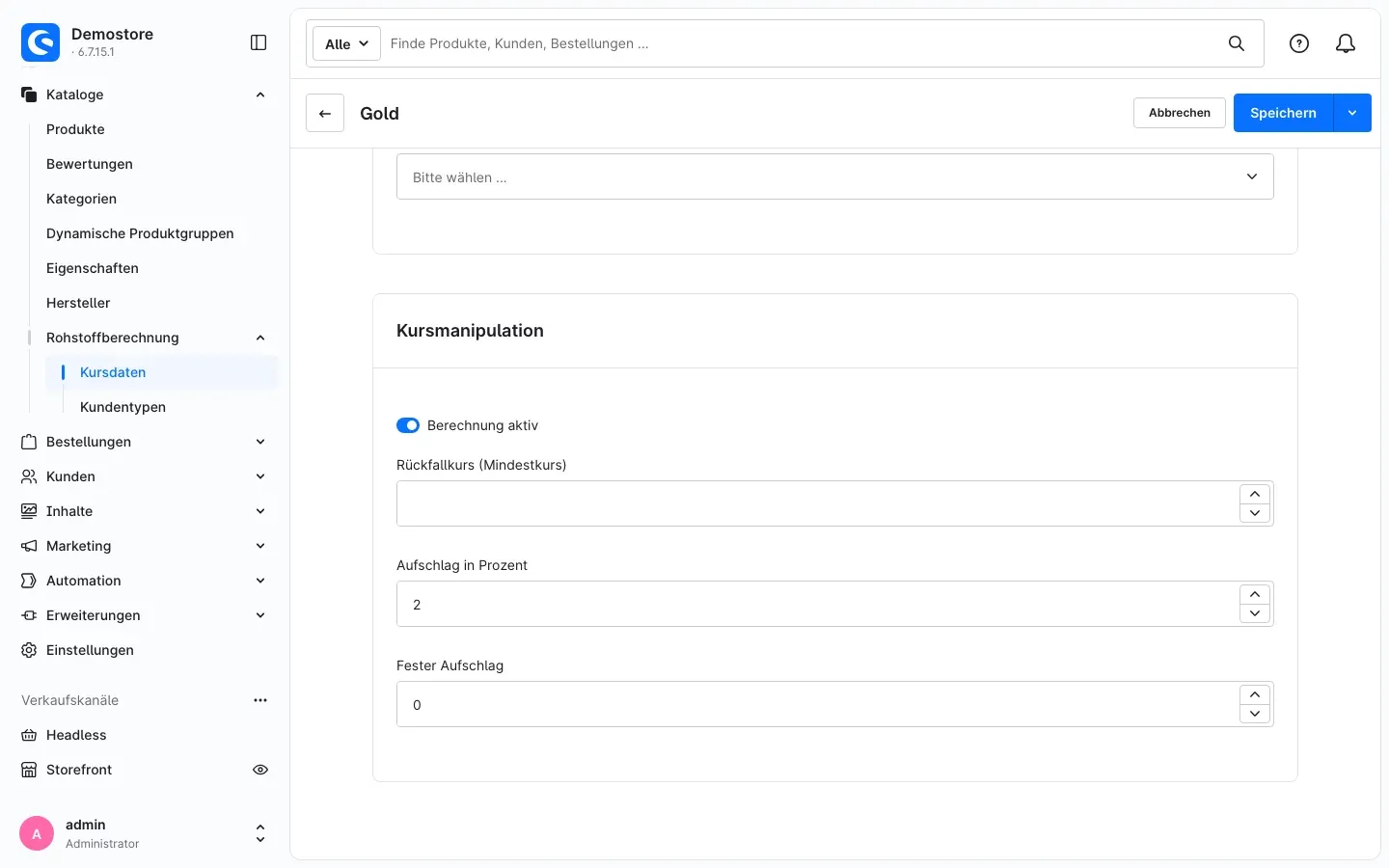Decrease Fester Aufschlag value
1389x868 pixels.
[x=1255, y=714]
